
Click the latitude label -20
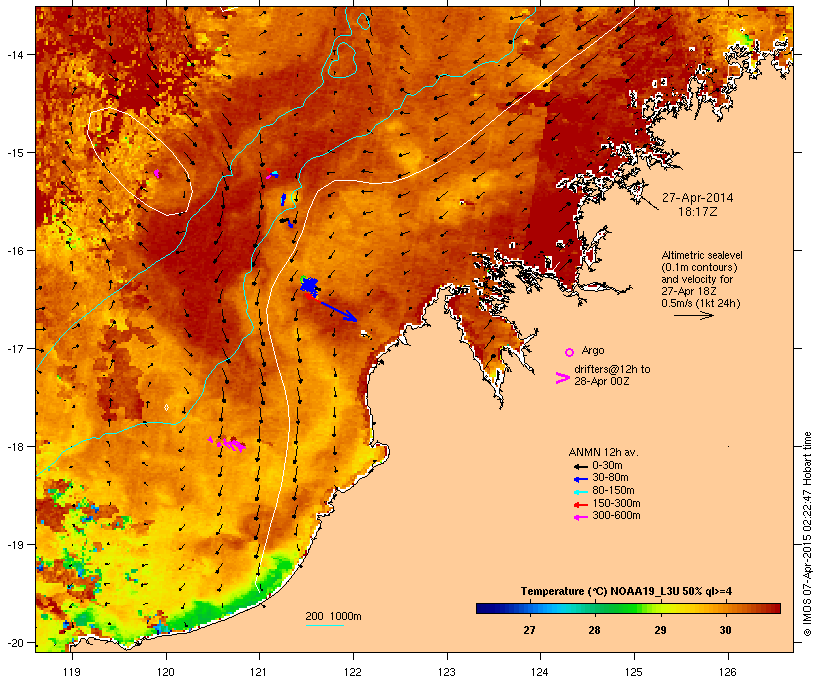[x=14, y=643]
